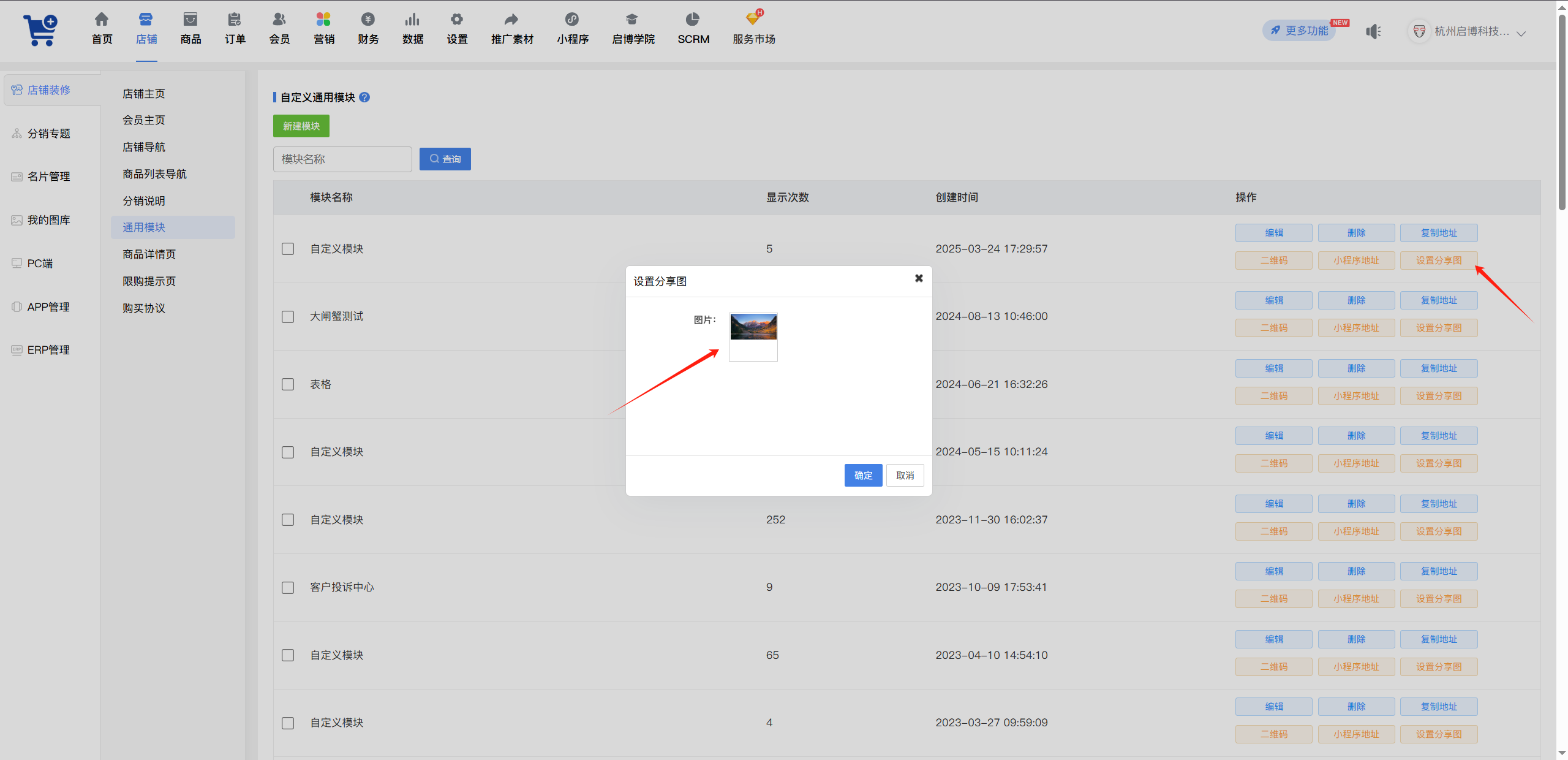The height and width of the screenshot is (760, 1568).
Task: Click 取消 in the dialog
Action: 905,476
